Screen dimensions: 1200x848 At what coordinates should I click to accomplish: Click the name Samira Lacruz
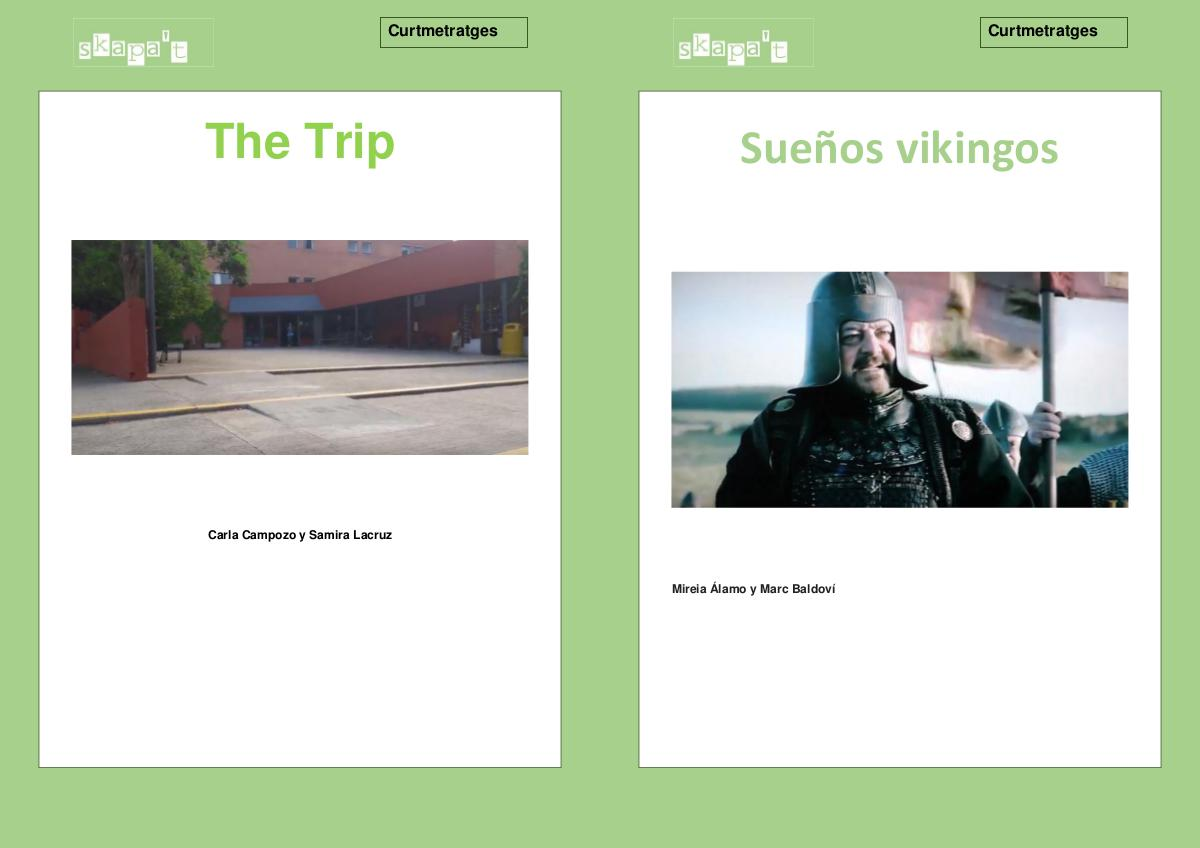pos(350,535)
